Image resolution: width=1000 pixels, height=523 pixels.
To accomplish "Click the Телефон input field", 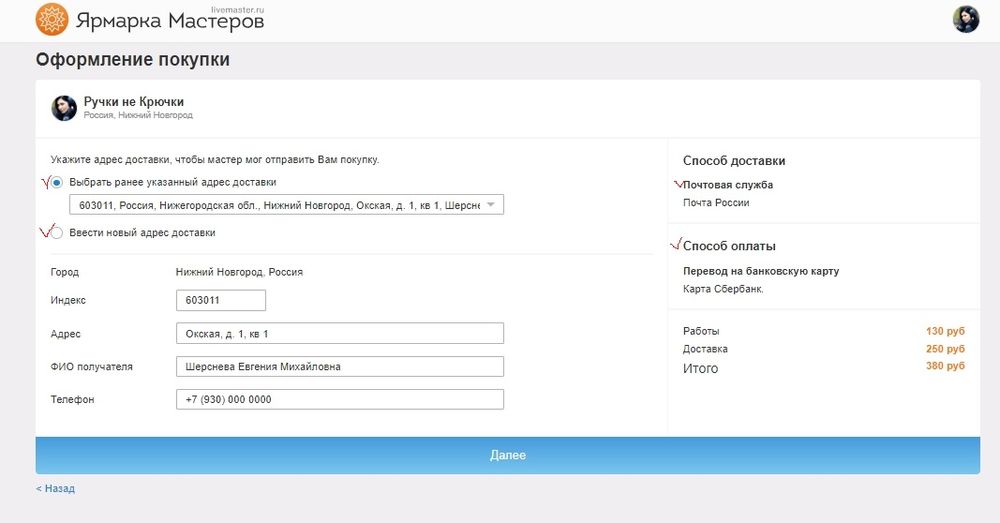I will [x=339, y=399].
